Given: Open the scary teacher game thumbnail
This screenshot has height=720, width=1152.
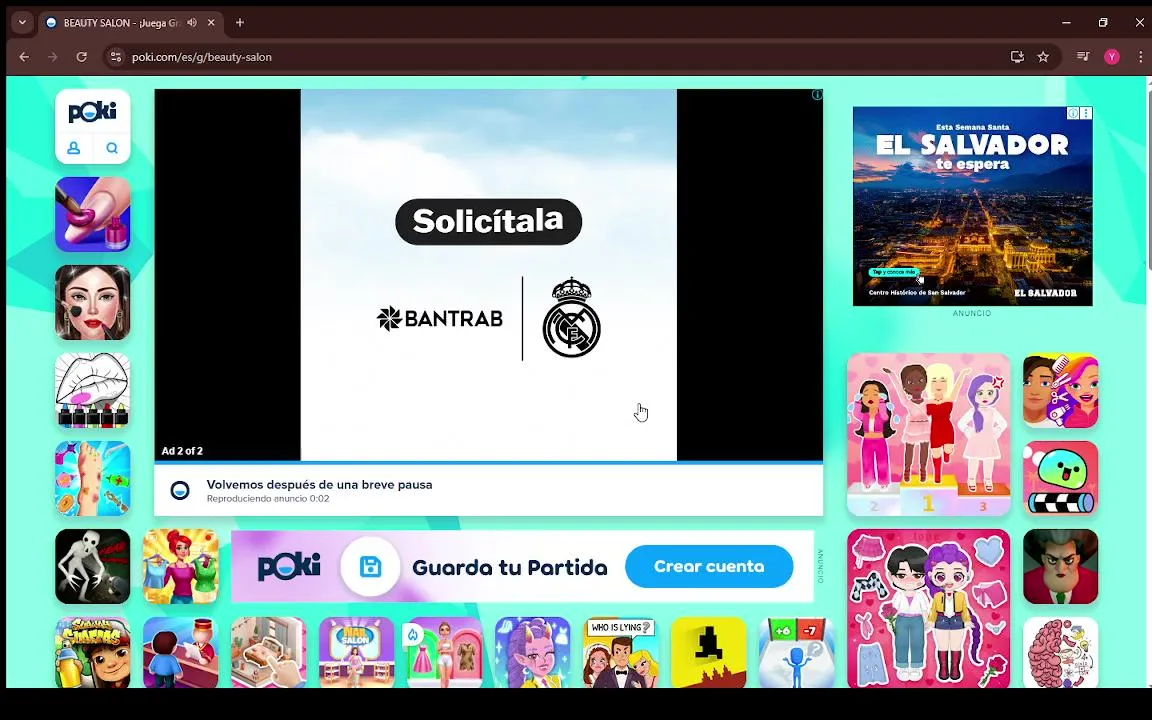Looking at the screenshot, I should click(x=1061, y=566).
